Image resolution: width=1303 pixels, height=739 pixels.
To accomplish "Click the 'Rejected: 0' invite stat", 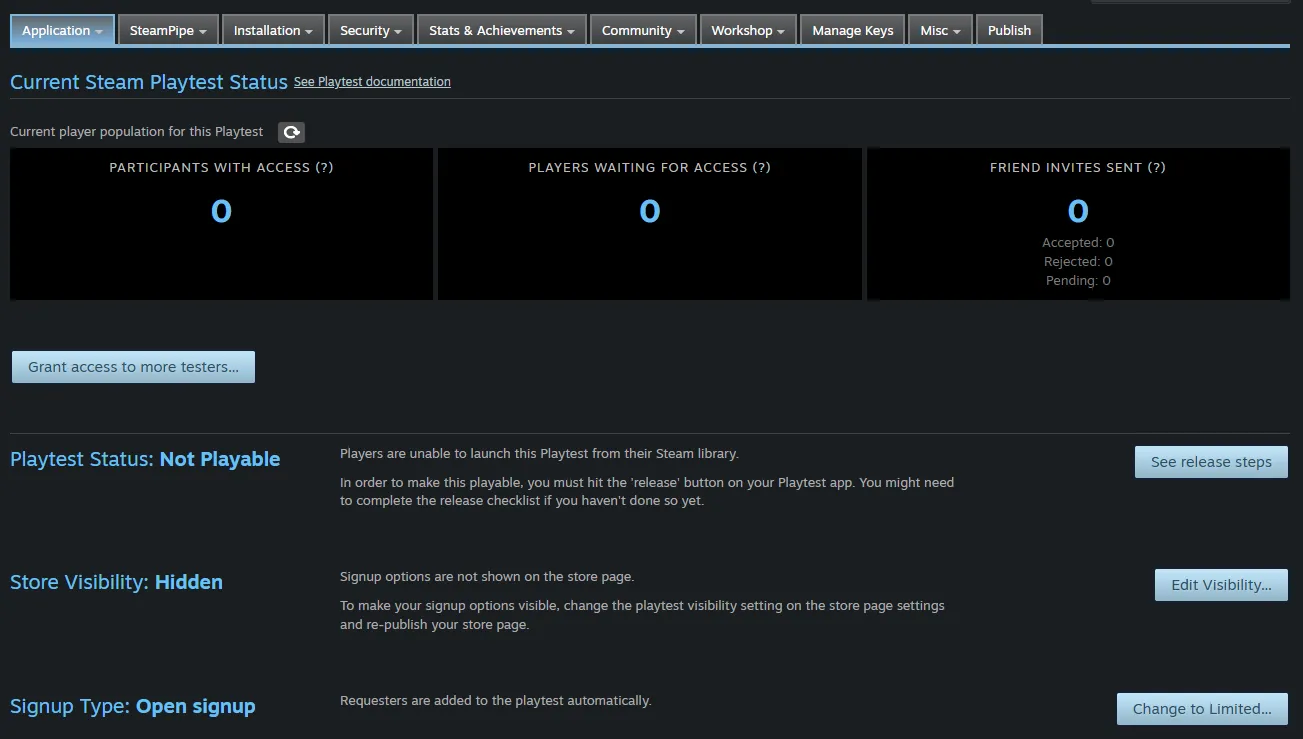I will pyautogui.click(x=1078, y=262).
